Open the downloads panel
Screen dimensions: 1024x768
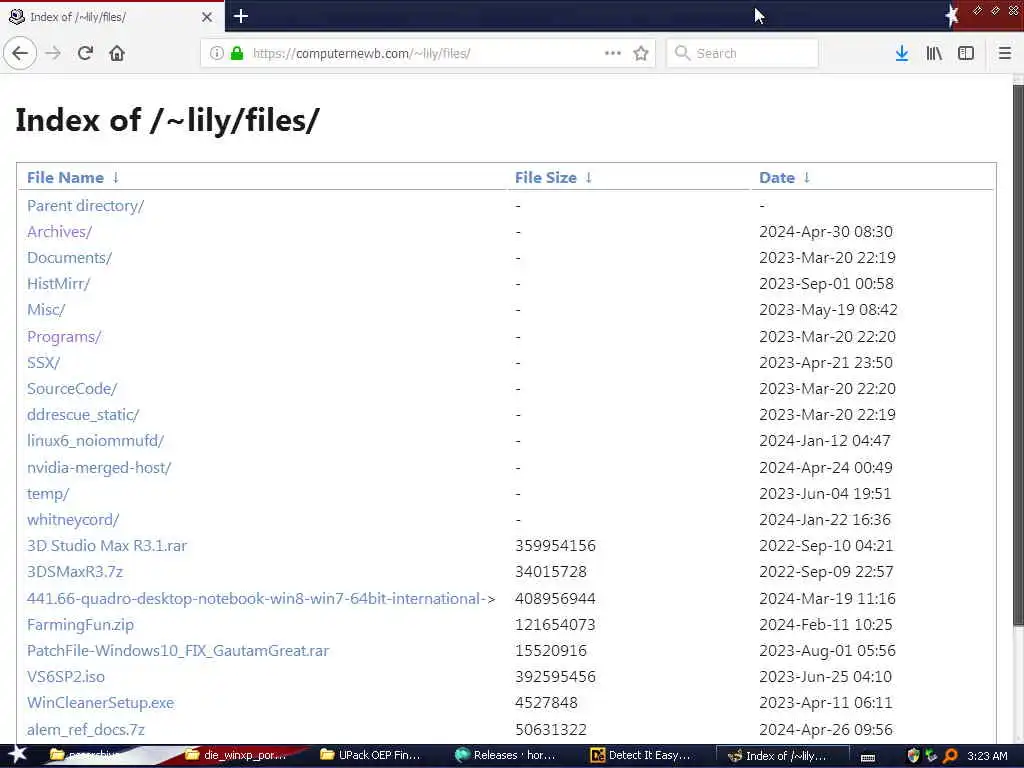(901, 53)
